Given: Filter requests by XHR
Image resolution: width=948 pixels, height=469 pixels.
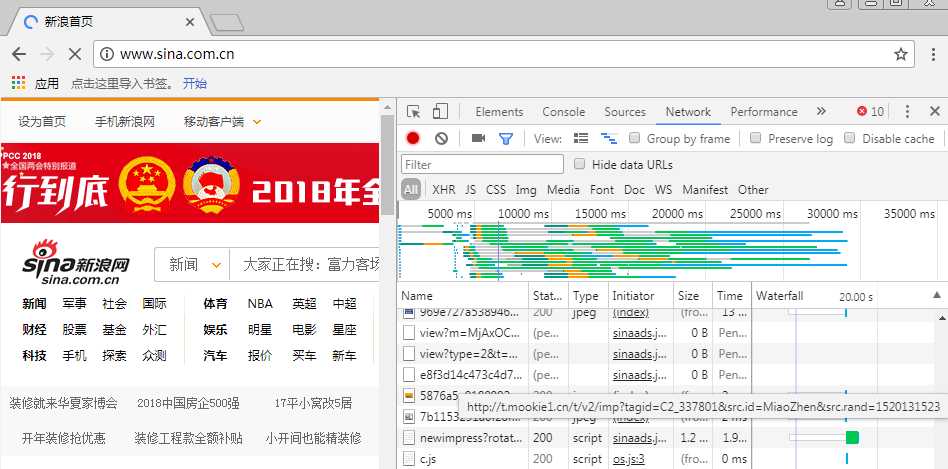Looking at the screenshot, I should click(444, 190).
